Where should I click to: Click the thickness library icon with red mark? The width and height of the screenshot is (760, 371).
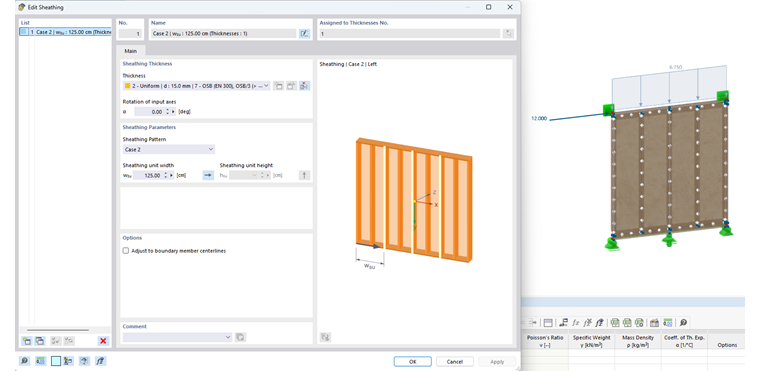[x=304, y=86]
